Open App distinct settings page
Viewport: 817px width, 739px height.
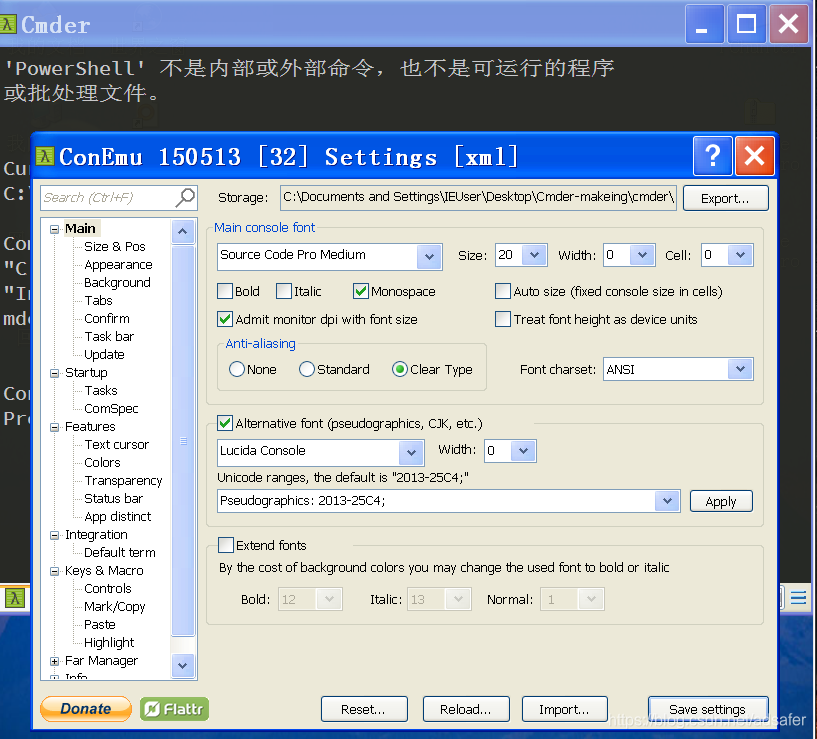pos(117,516)
